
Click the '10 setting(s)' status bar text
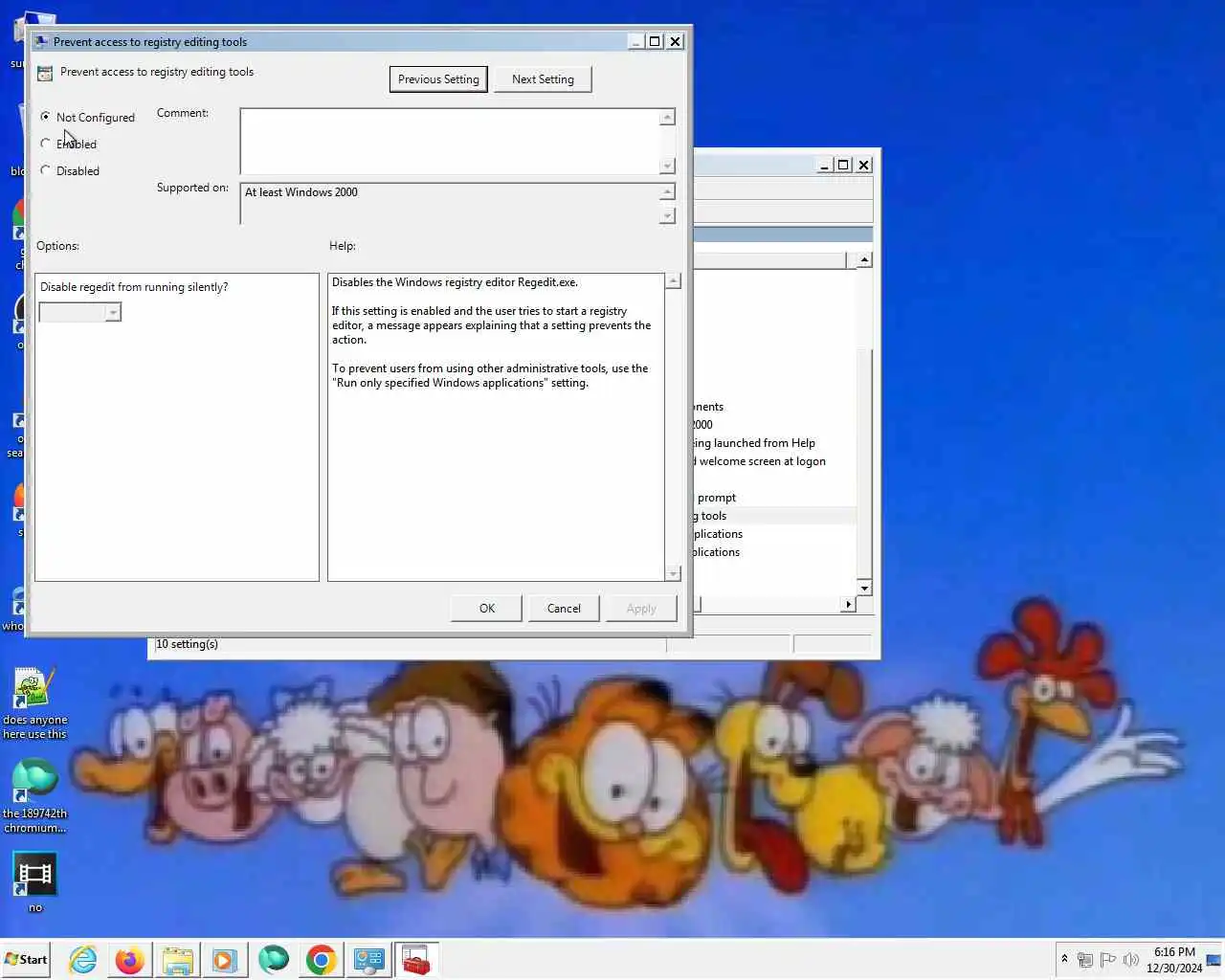pyautogui.click(x=188, y=644)
